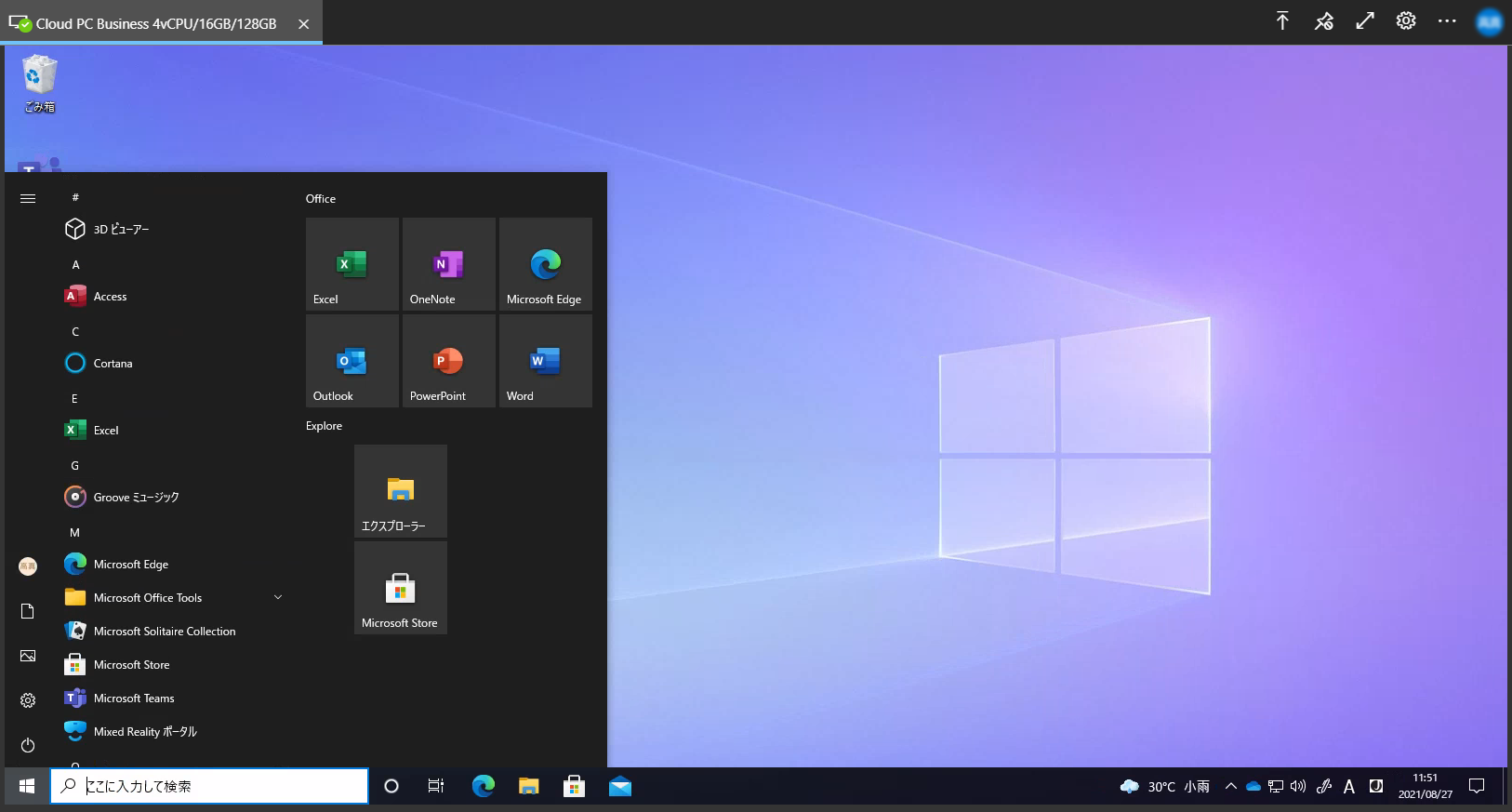Open the more options ellipsis in top bar
Image resolution: width=1512 pixels, height=812 pixels.
coord(1447,20)
